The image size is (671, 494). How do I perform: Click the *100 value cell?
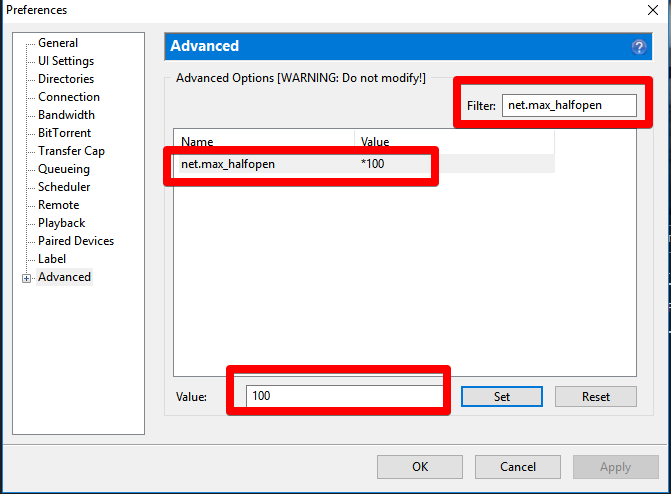tap(372, 164)
